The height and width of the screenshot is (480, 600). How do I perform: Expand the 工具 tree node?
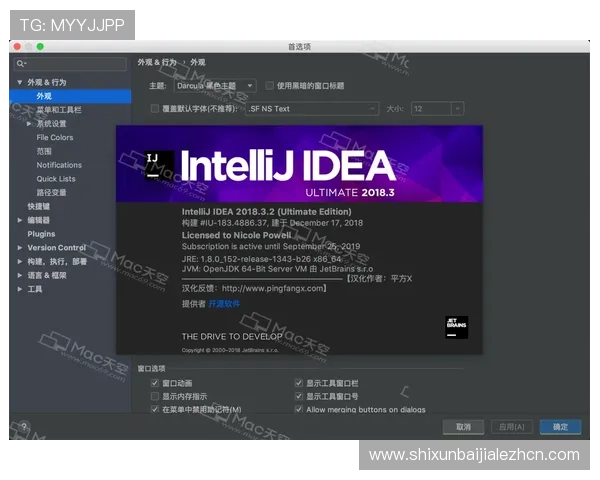tap(20, 289)
